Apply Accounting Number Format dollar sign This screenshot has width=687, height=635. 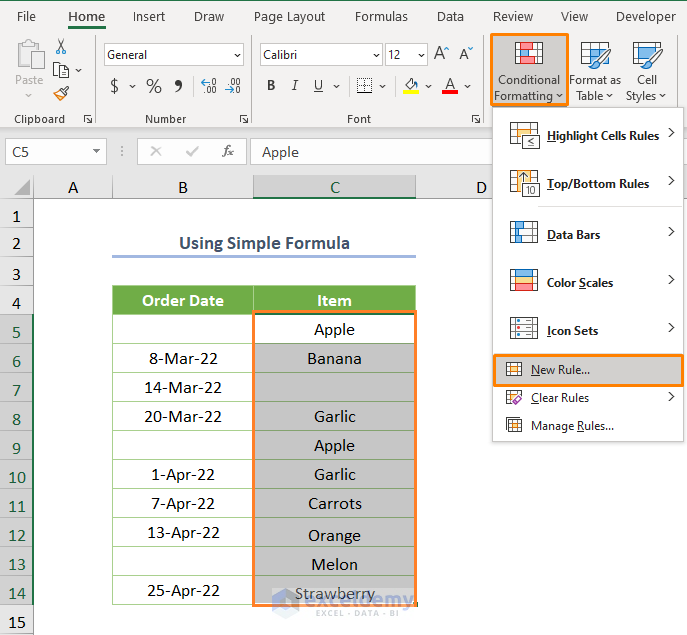click(114, 86)
